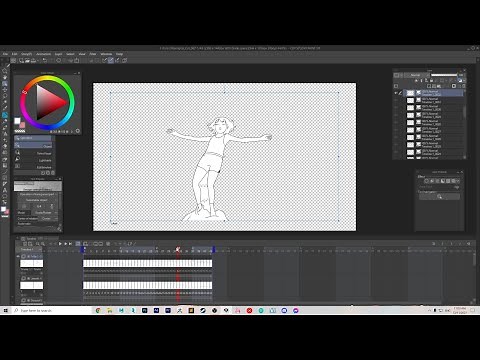Expand the effect dropdown arrow in Layer Property
The image size is (480, 360).
click(x=458, y=181)
